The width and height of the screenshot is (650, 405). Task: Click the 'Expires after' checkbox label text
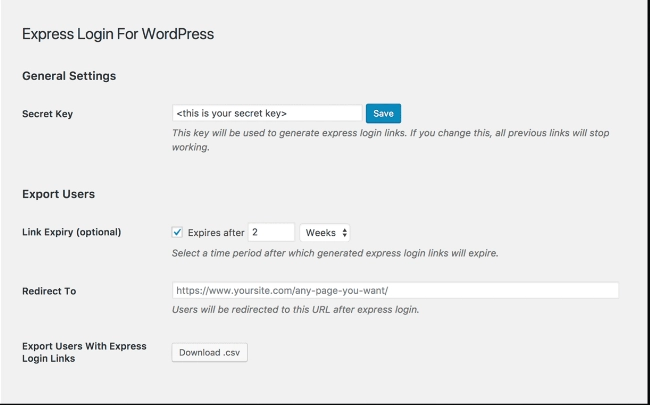pyautogui.click(x=216, y=233)
